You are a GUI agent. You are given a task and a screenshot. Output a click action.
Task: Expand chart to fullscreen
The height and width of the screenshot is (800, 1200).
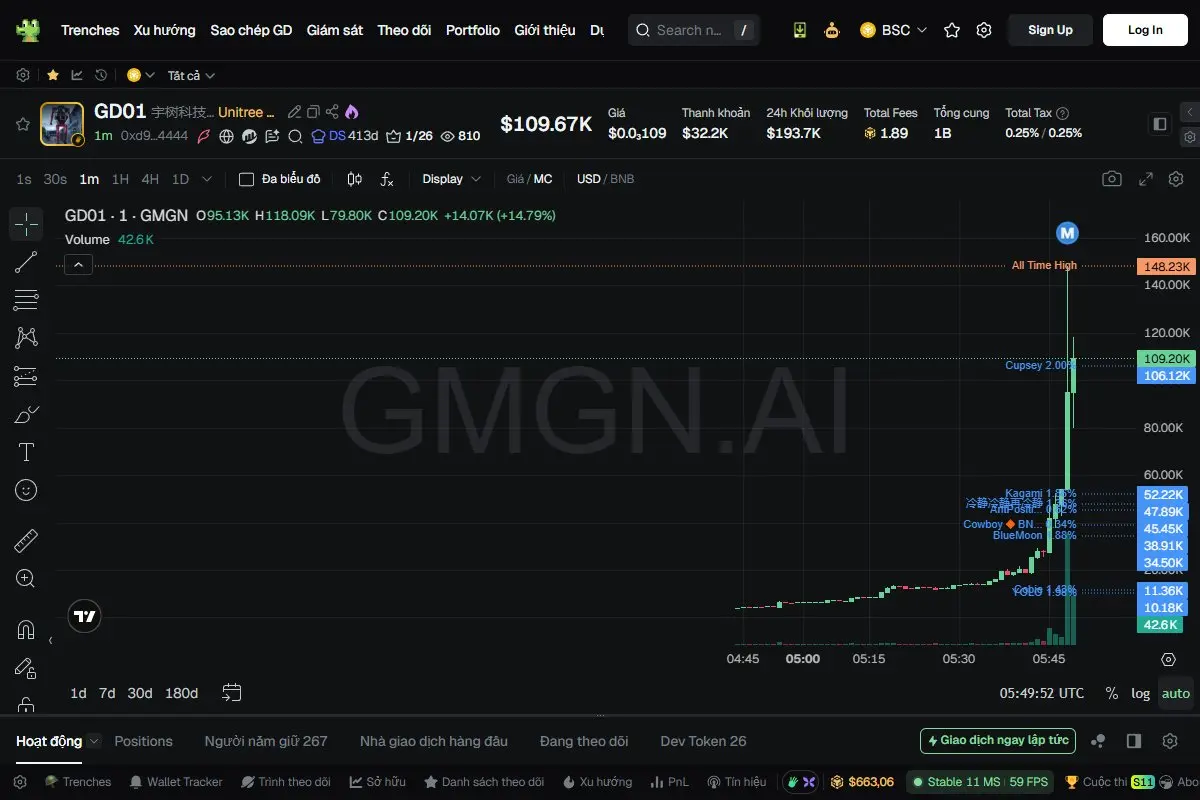pyautogui.click(x=1146, y=179)
